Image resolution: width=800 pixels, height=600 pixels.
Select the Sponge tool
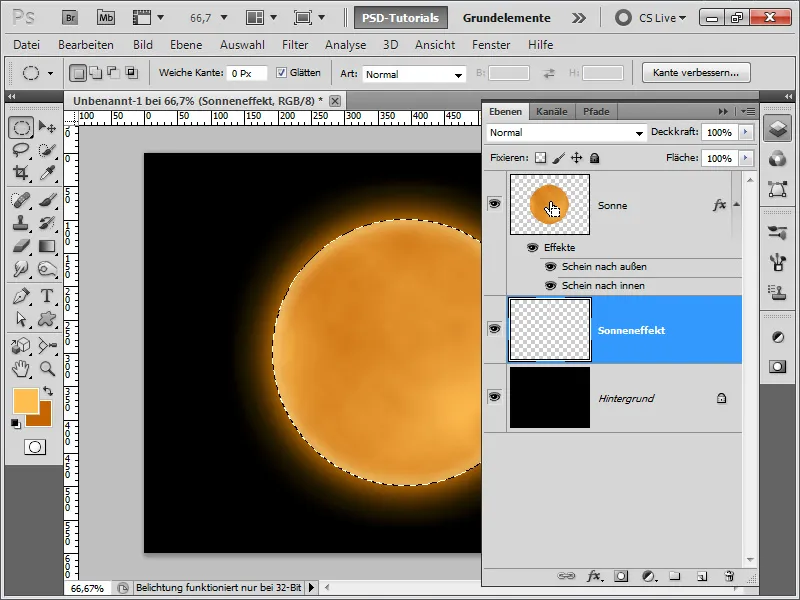[47, 269]
